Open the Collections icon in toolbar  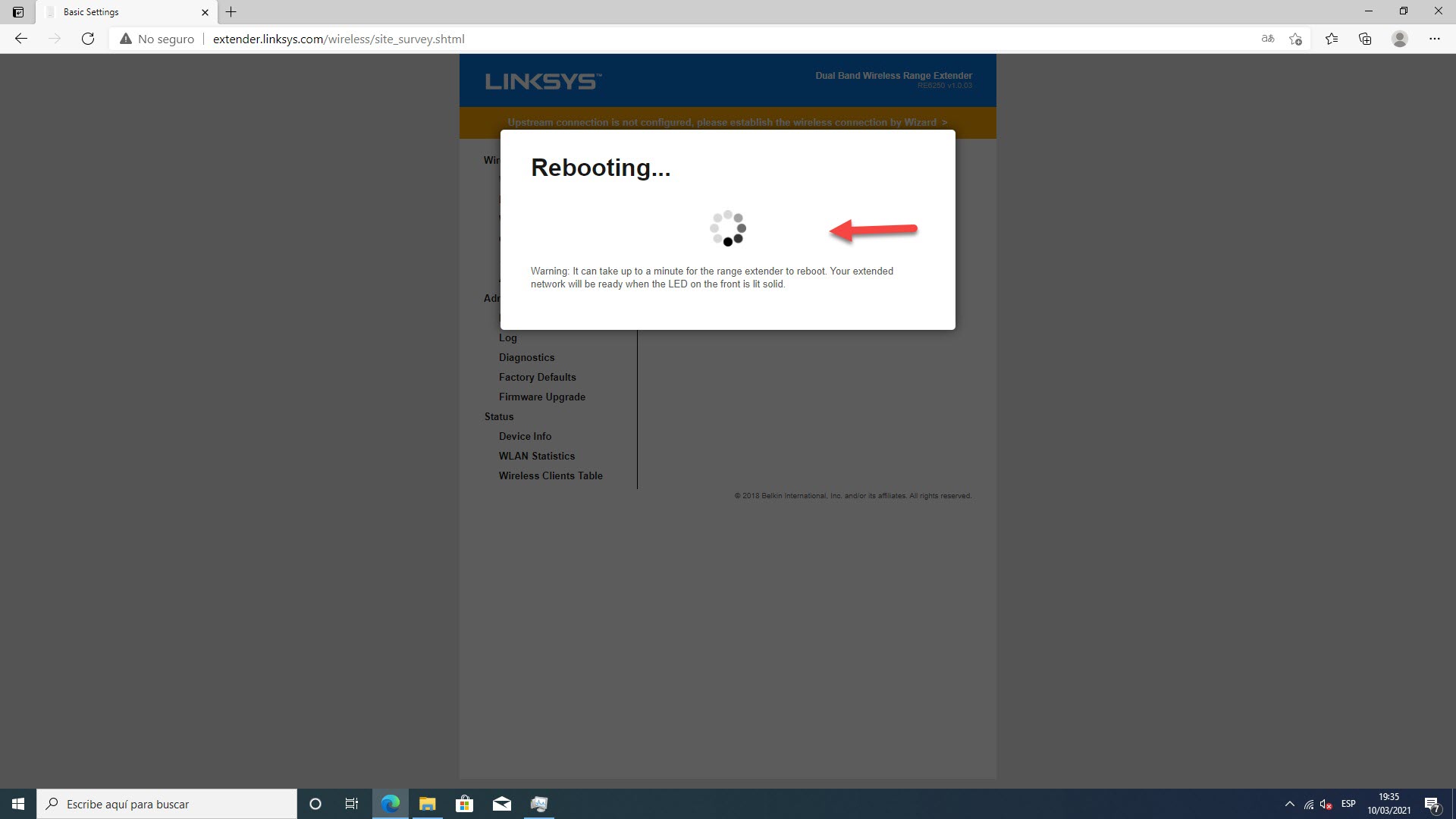(x=1365, y=39)
